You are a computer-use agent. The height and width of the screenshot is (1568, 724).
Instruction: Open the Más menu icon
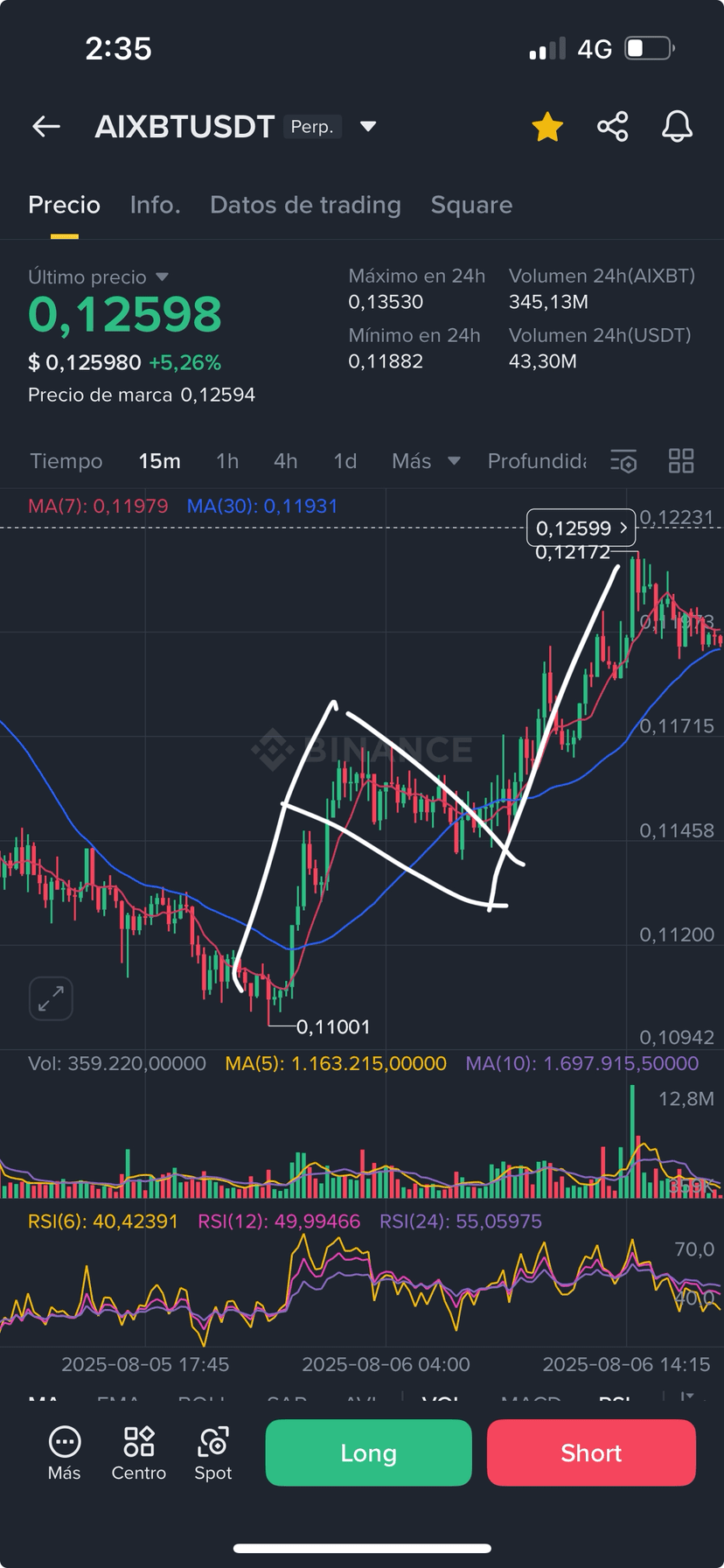64,1452
